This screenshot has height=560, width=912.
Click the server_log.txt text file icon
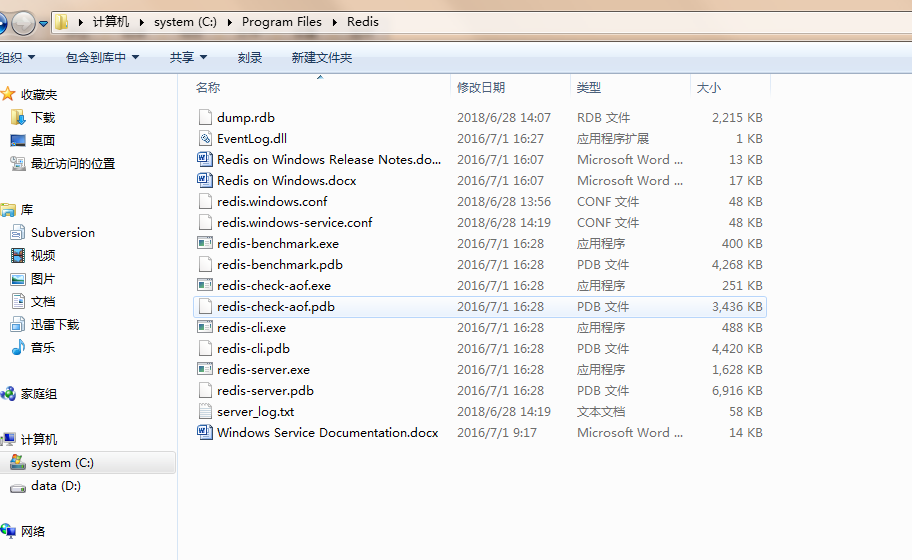tap(205, 411)
